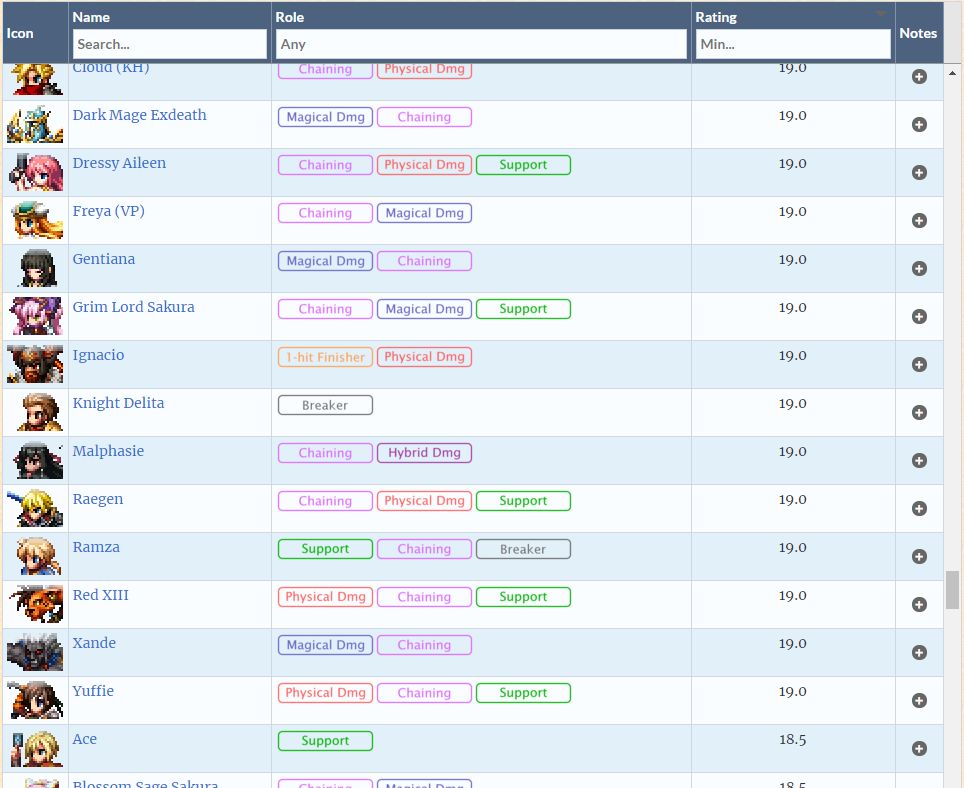This screenshot has height=788, width=964.
Task: Click Breaker tag in Knight Delita row
Action: (x=325, y=405)
